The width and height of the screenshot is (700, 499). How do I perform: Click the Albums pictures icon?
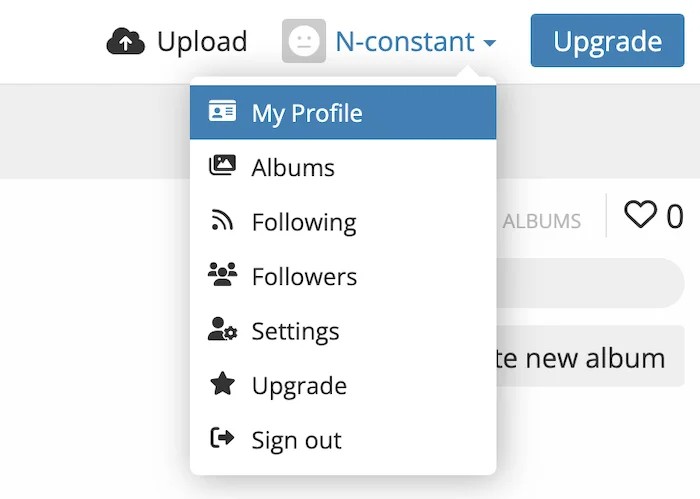coord(222,166)
